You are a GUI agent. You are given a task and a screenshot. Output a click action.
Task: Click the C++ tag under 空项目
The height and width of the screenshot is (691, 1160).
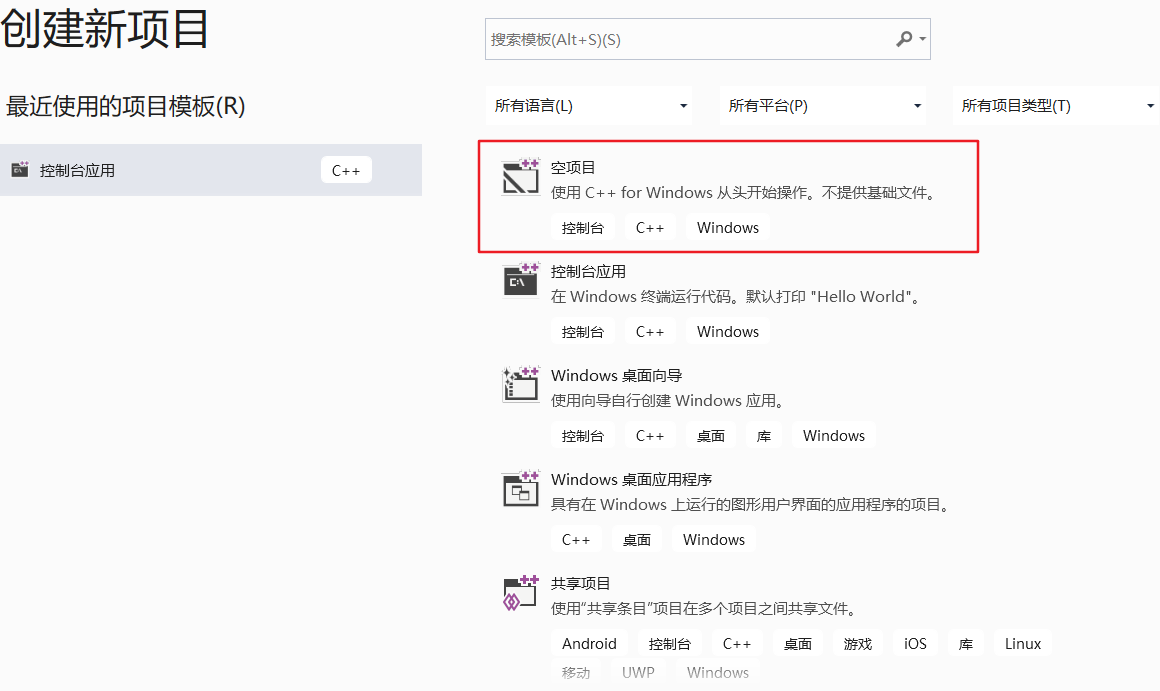650,227
